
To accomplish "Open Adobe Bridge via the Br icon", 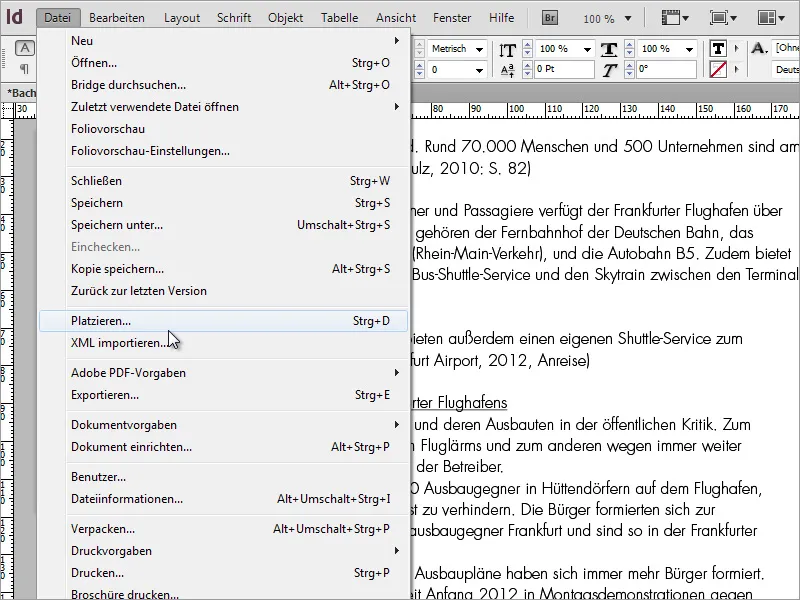I will tap(549, 18).
